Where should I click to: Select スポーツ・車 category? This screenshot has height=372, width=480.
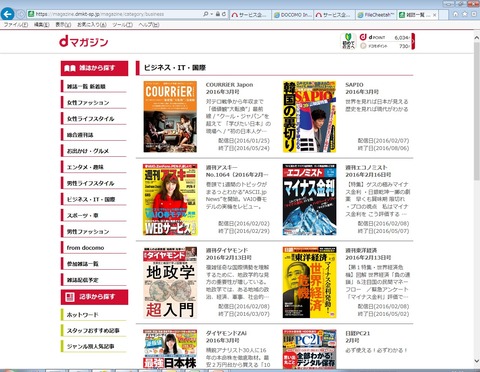point(94,215)
